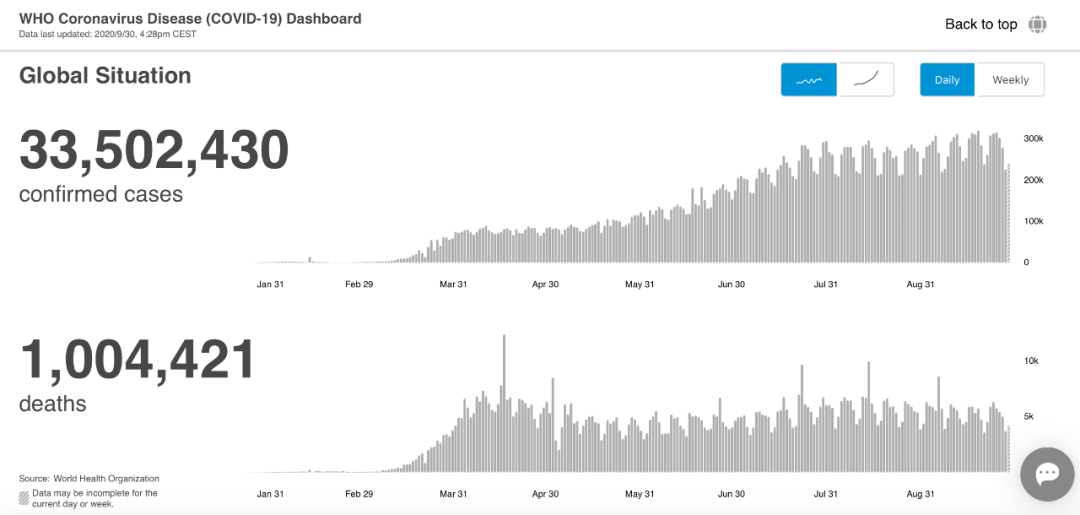Click the Back to top link
This screenshot has width=1080, height=515.
coord(980,25)
